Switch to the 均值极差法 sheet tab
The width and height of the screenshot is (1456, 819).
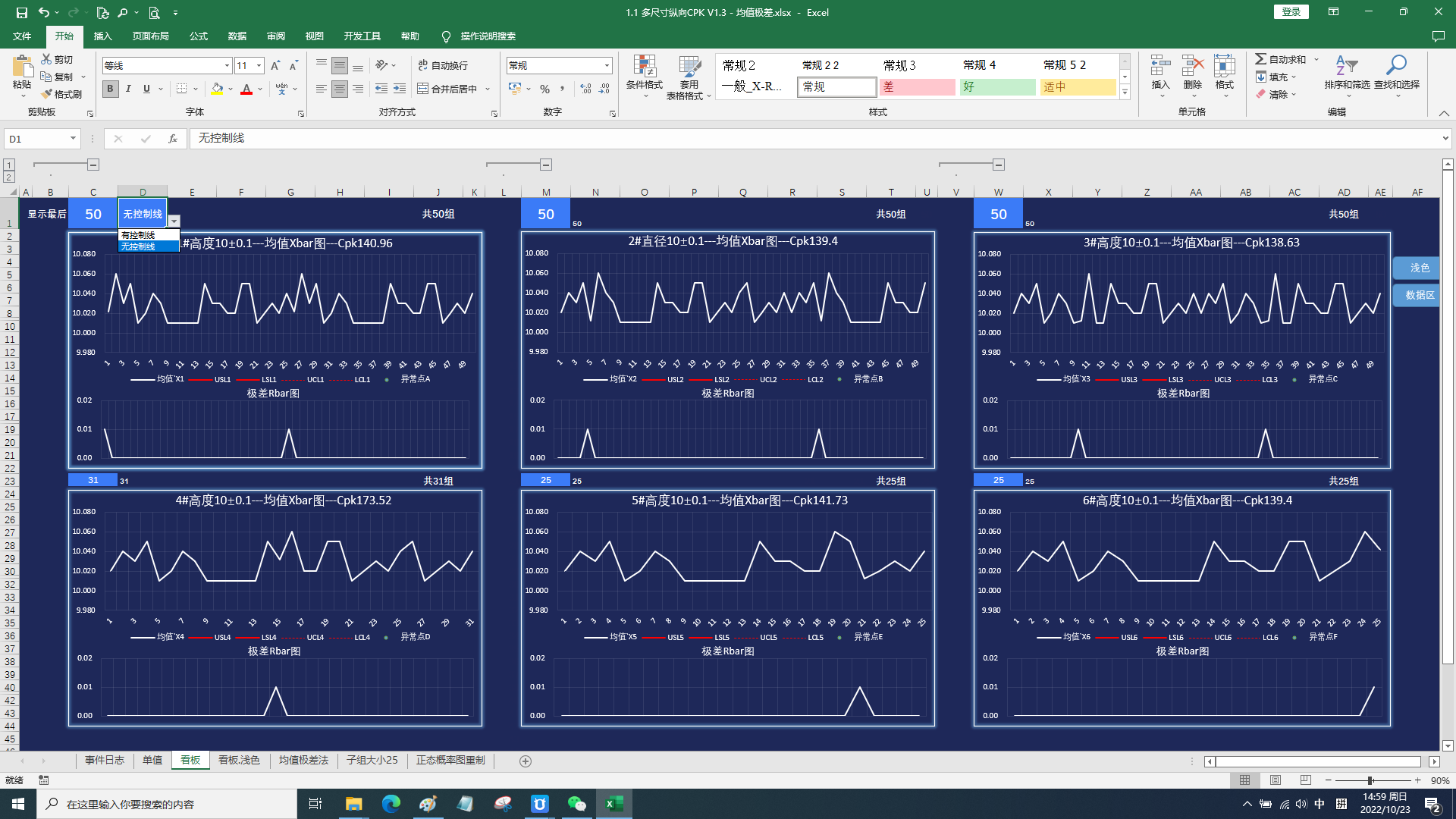tap(303, 761)
